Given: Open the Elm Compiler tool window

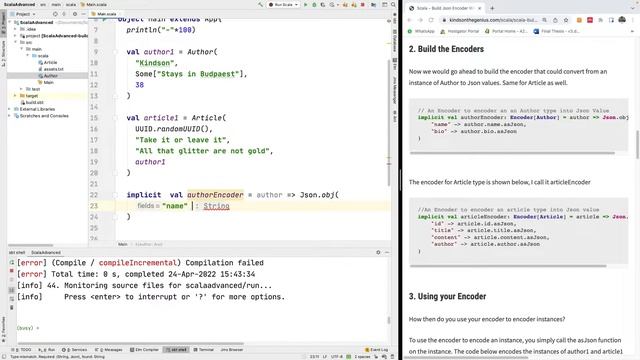Looking at the screenshot, I should [x=144, y=350].
